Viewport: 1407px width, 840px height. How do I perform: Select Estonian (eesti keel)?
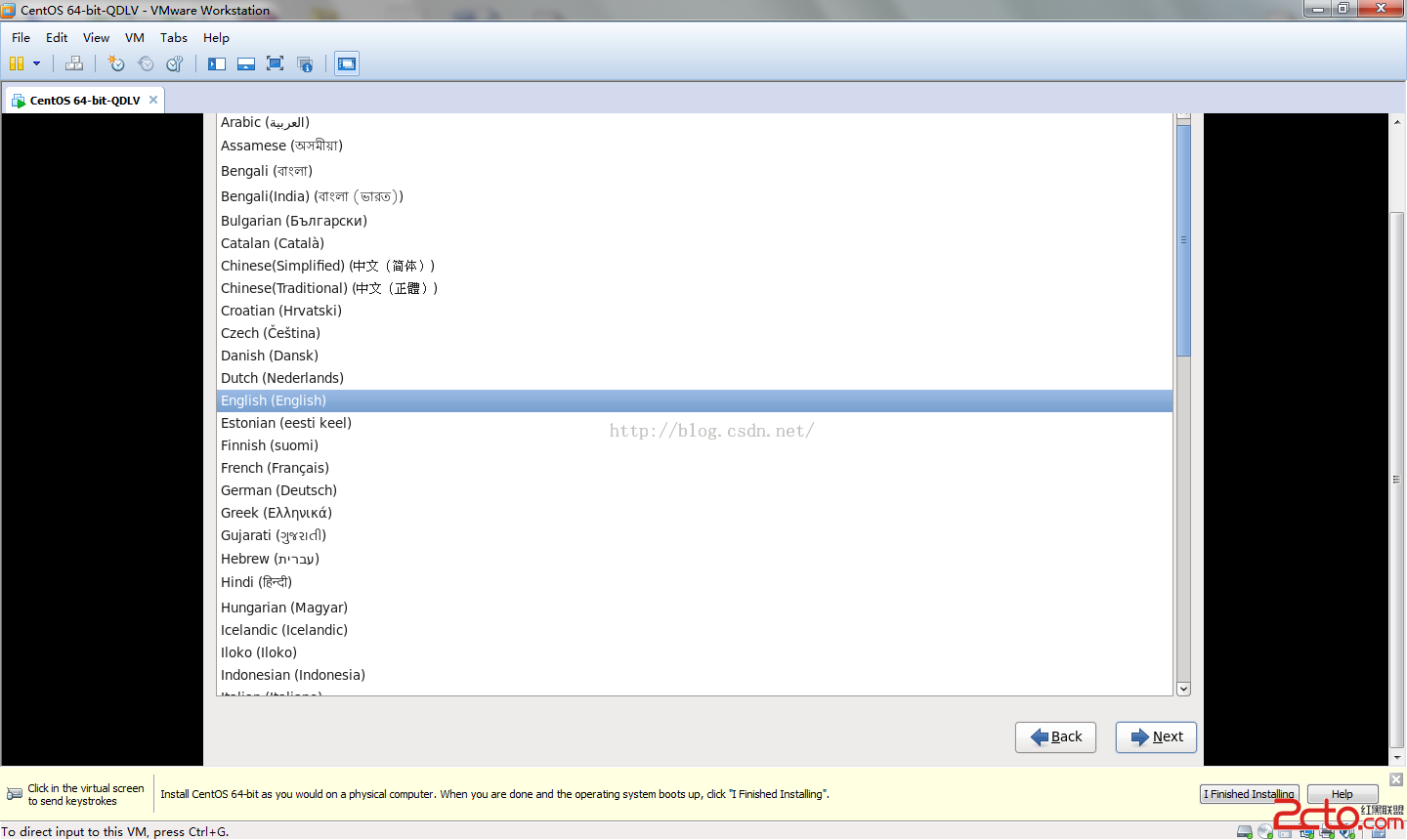[x=694, y=423]
